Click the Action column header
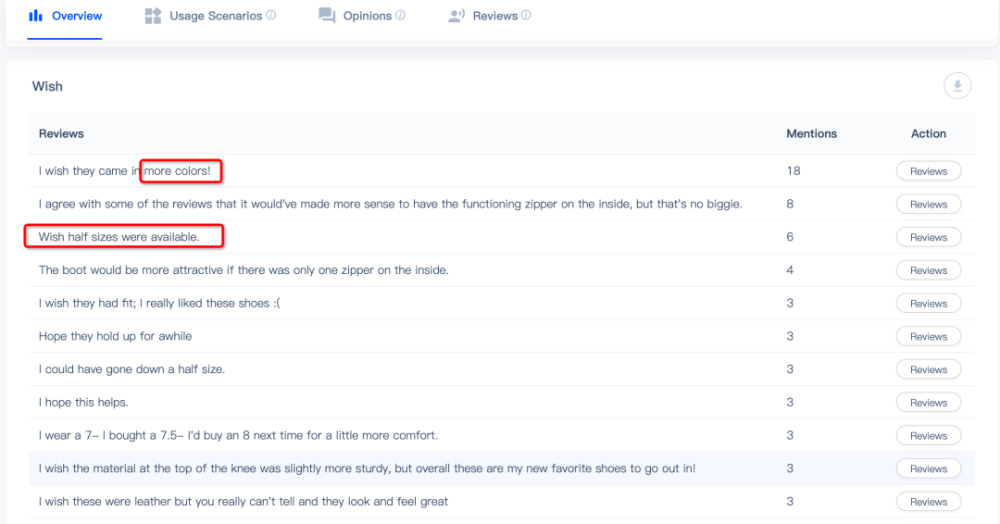 click(x=928, y=133)
